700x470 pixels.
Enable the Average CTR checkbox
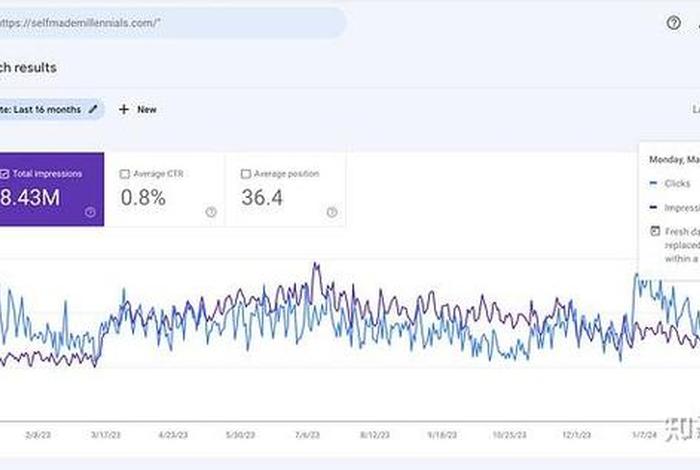point(125,174)
